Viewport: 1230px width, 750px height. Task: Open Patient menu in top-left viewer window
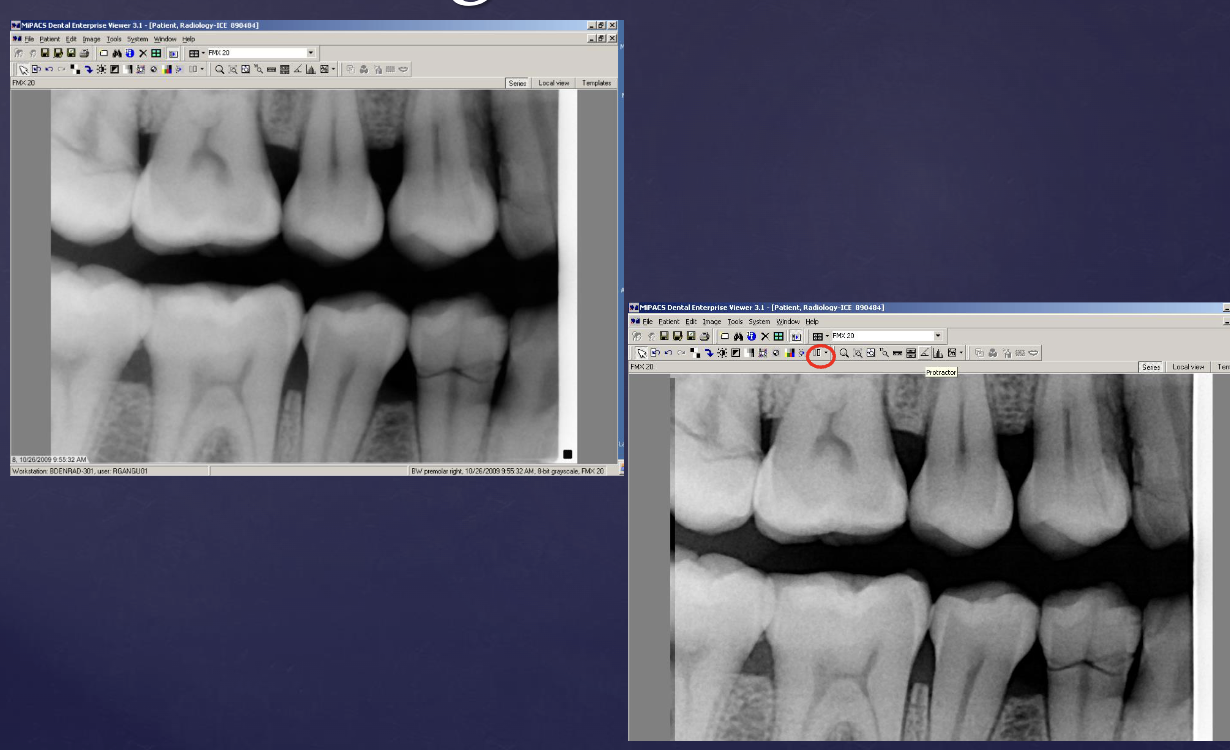click(x=50, y=39)
